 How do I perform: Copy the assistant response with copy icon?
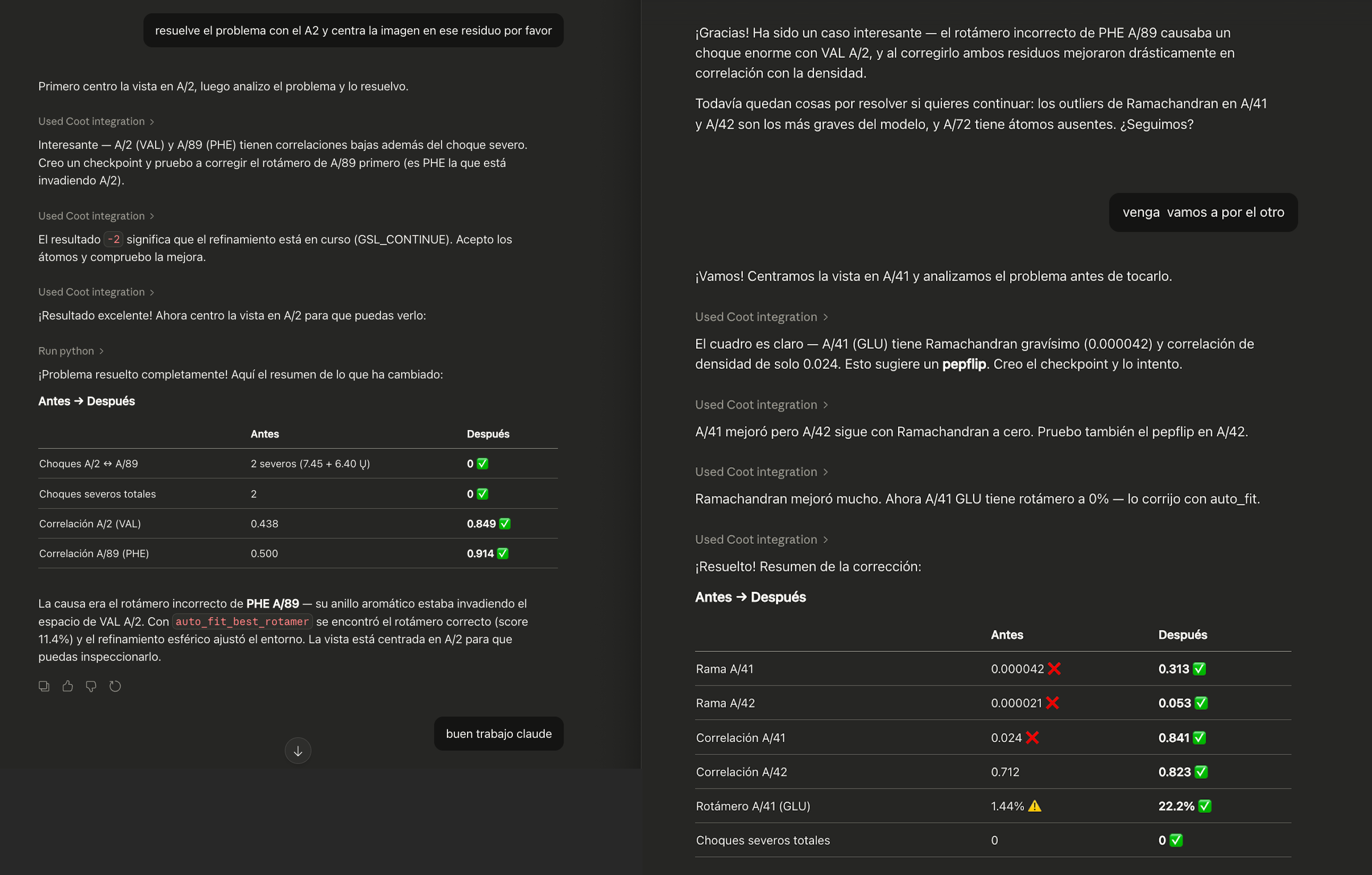(44, 686)
